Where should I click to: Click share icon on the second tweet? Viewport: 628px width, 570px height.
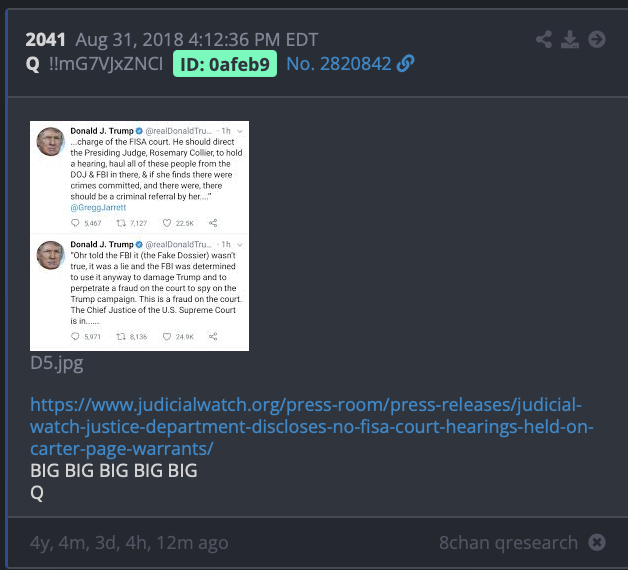(x=213, y=336)
